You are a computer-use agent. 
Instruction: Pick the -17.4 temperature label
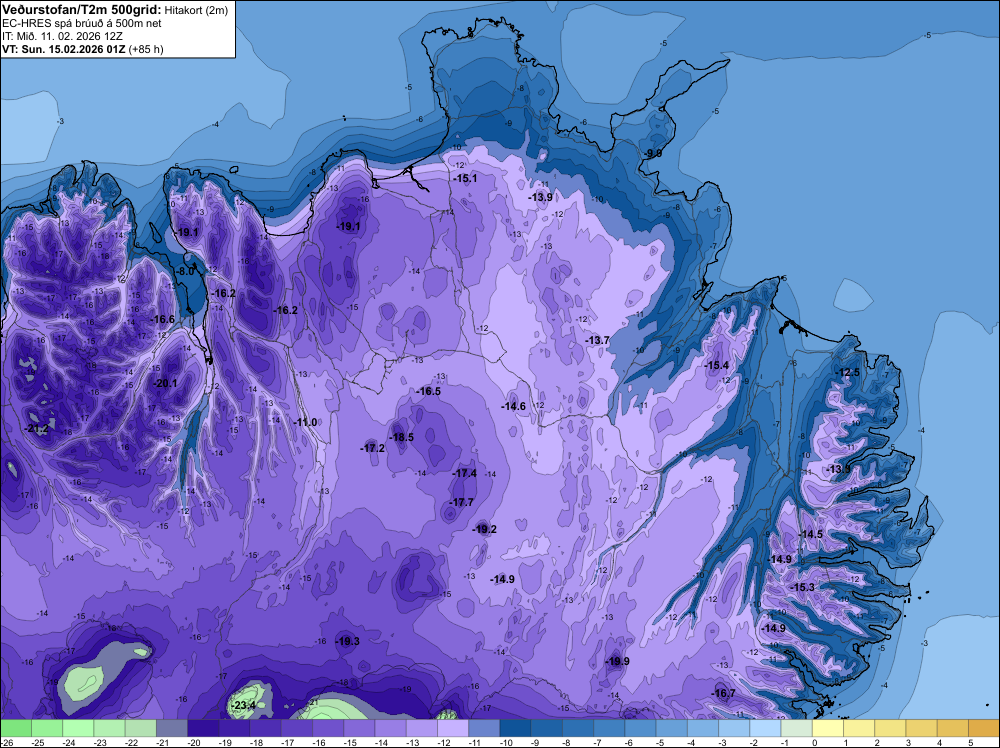click(464, 473)
